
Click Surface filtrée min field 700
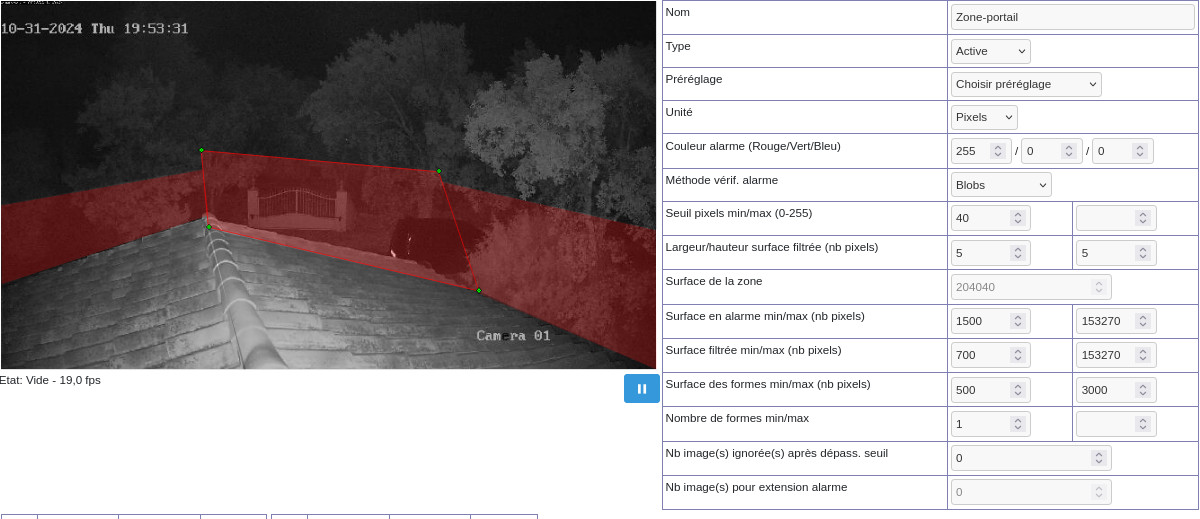click(991, 355)
